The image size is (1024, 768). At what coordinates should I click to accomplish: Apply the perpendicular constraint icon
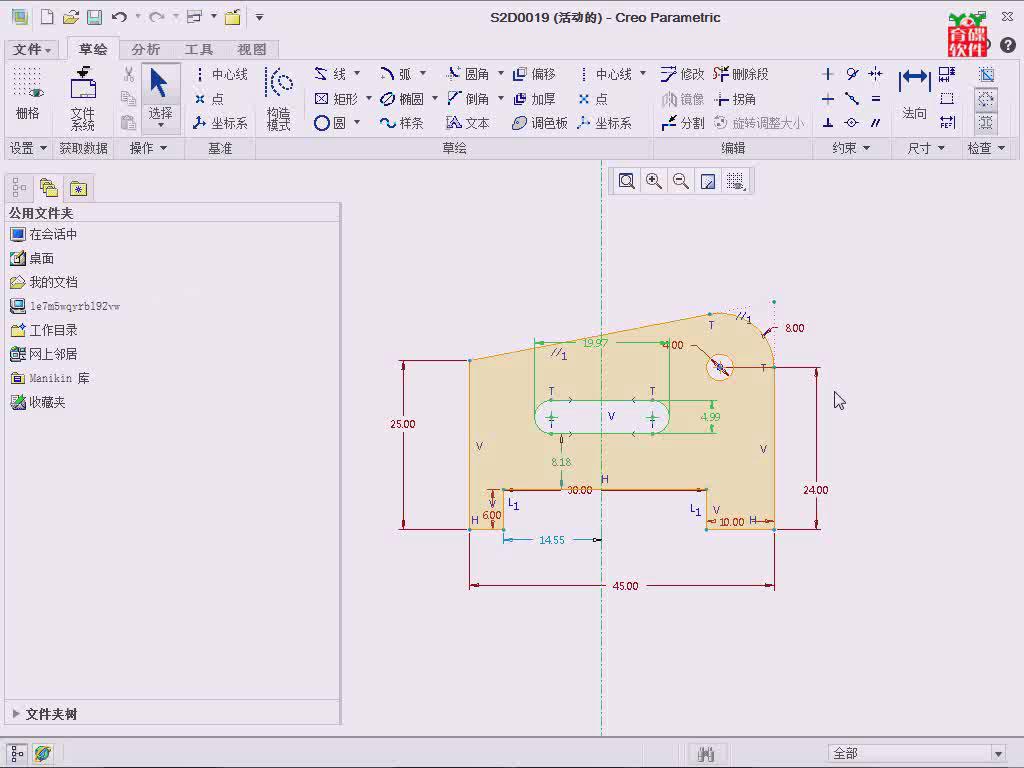pyautogui.click(x=827, y=123)
